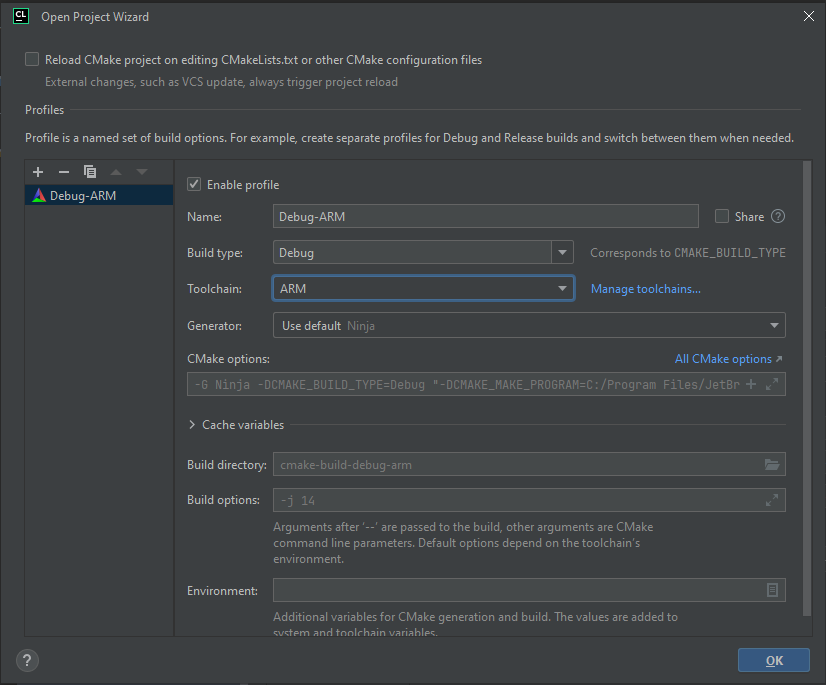Screen dimensions: 826x685
Task: Expand the Build options field
Action: [772, 500]
